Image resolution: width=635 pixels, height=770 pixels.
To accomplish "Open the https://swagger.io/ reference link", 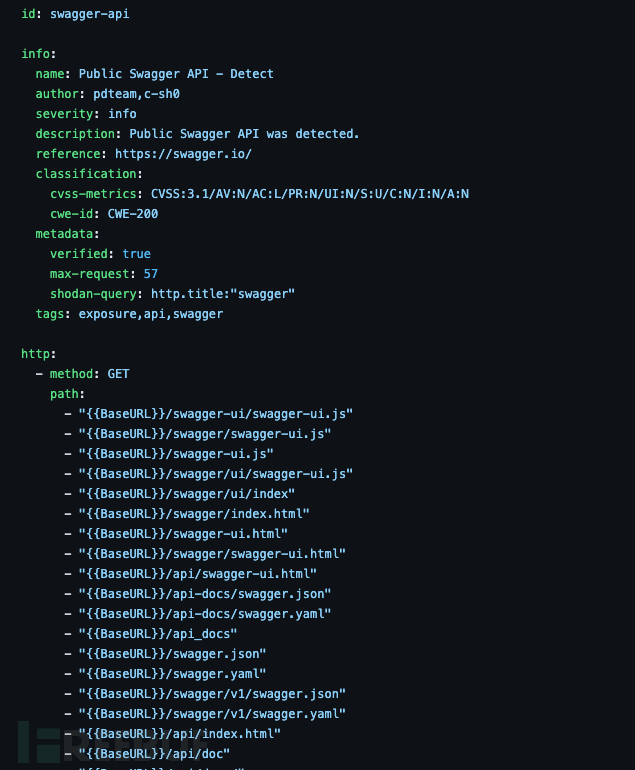I will pyautogui.click(x=183, y=154).
